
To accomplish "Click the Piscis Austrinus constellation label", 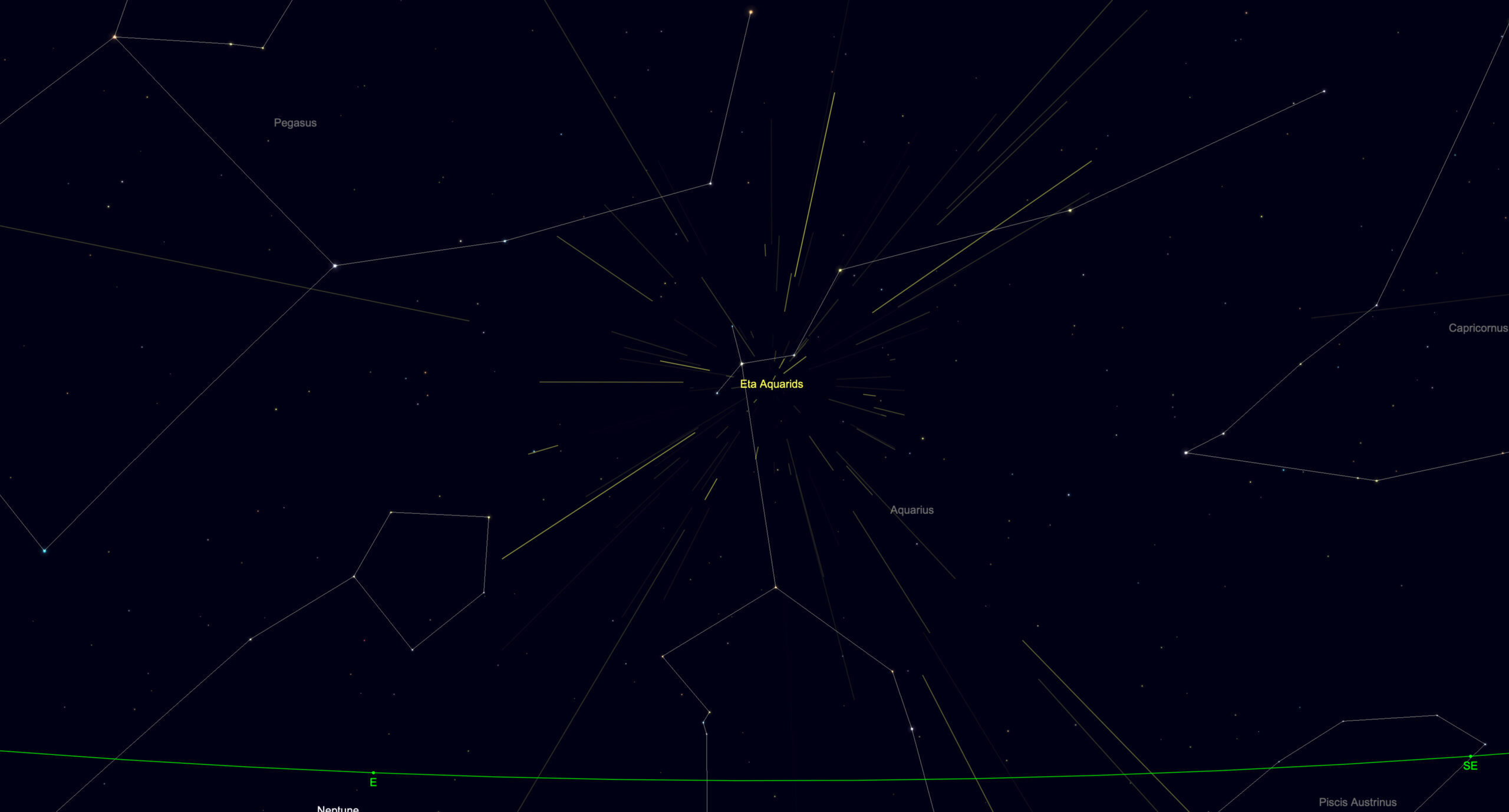I will [1357, 802].
